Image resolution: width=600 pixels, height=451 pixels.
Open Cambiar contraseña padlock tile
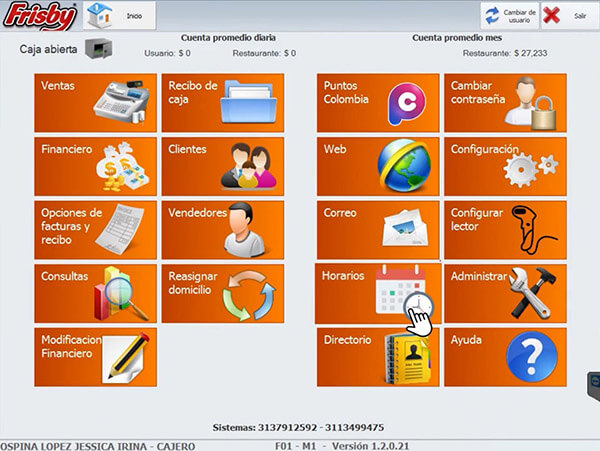point(505,103)
